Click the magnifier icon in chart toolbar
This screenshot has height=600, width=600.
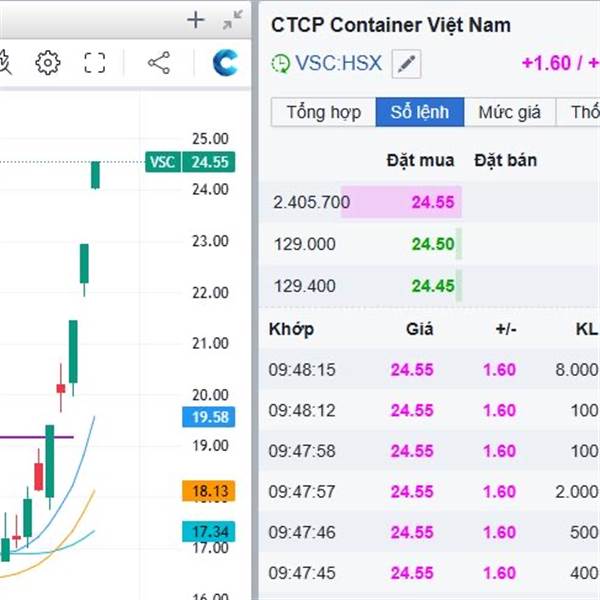point(5,62)
